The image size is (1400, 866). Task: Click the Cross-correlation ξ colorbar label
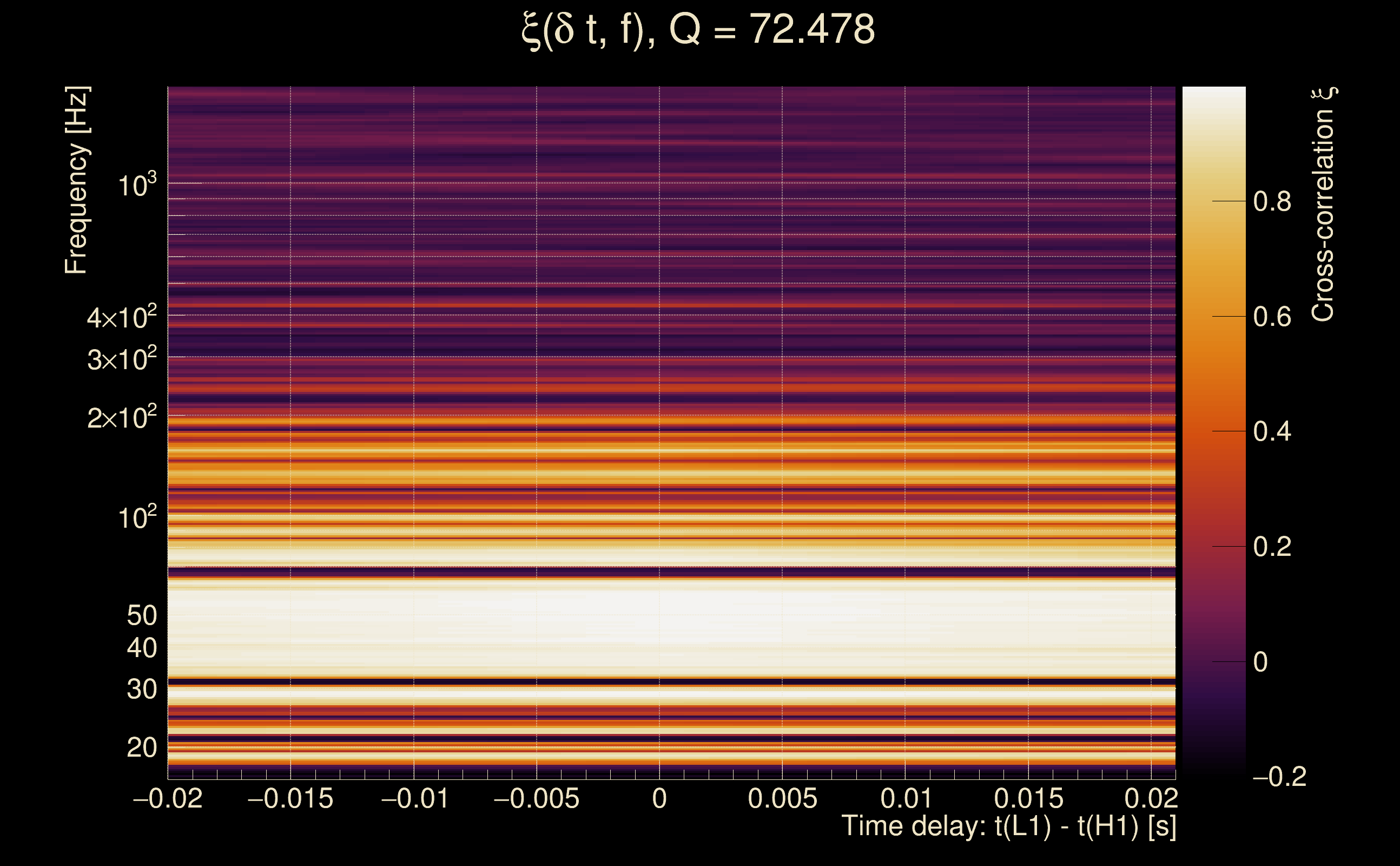click(x=1323, y=205)
